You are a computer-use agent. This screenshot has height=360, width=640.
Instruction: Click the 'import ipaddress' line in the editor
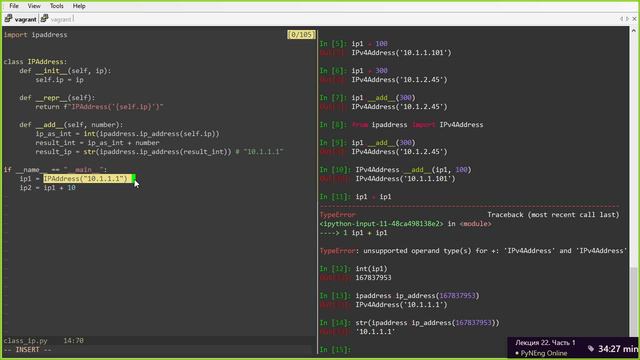click(36, 35)
